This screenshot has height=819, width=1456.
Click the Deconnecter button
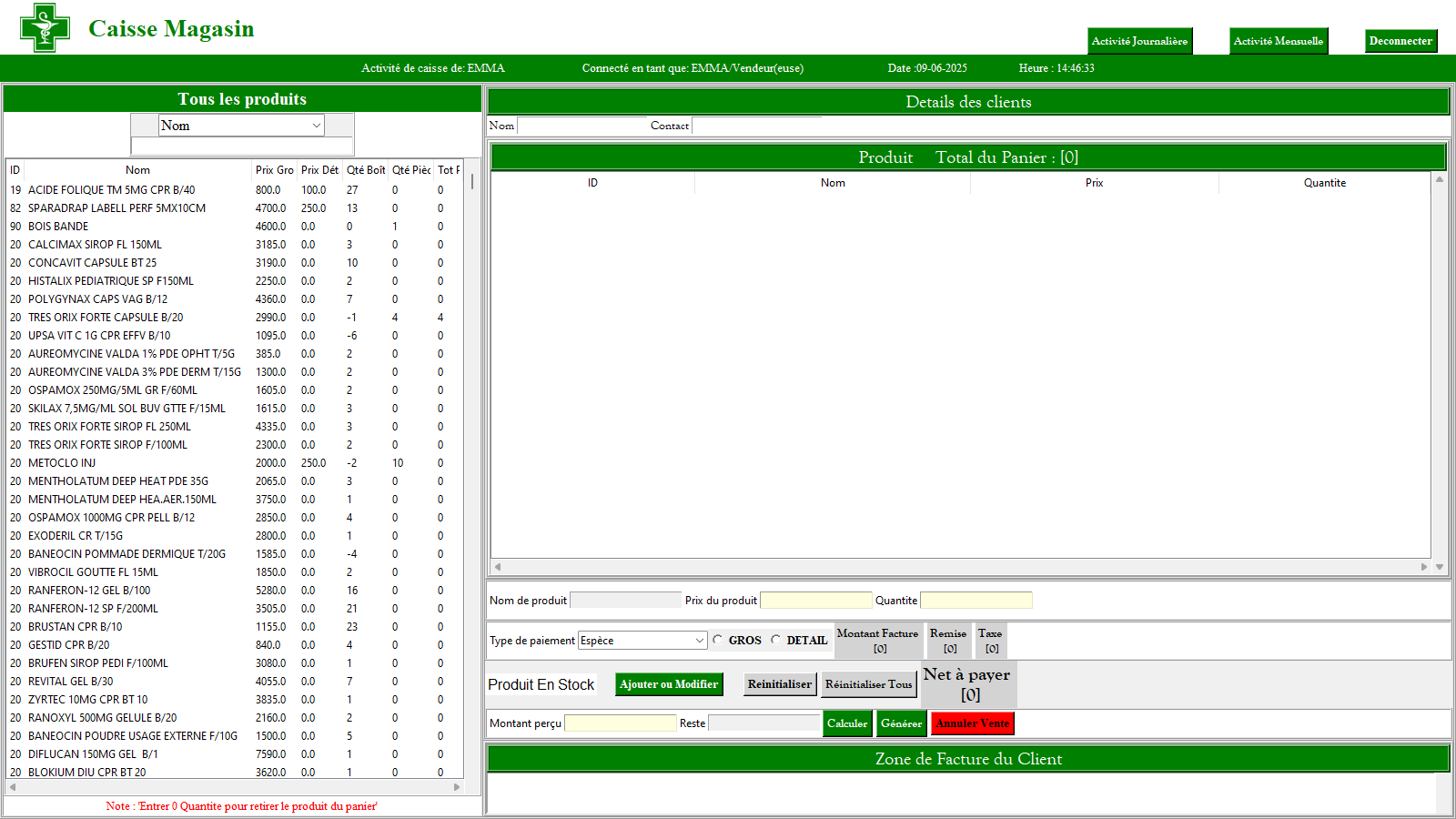(x=1400, y=40)
